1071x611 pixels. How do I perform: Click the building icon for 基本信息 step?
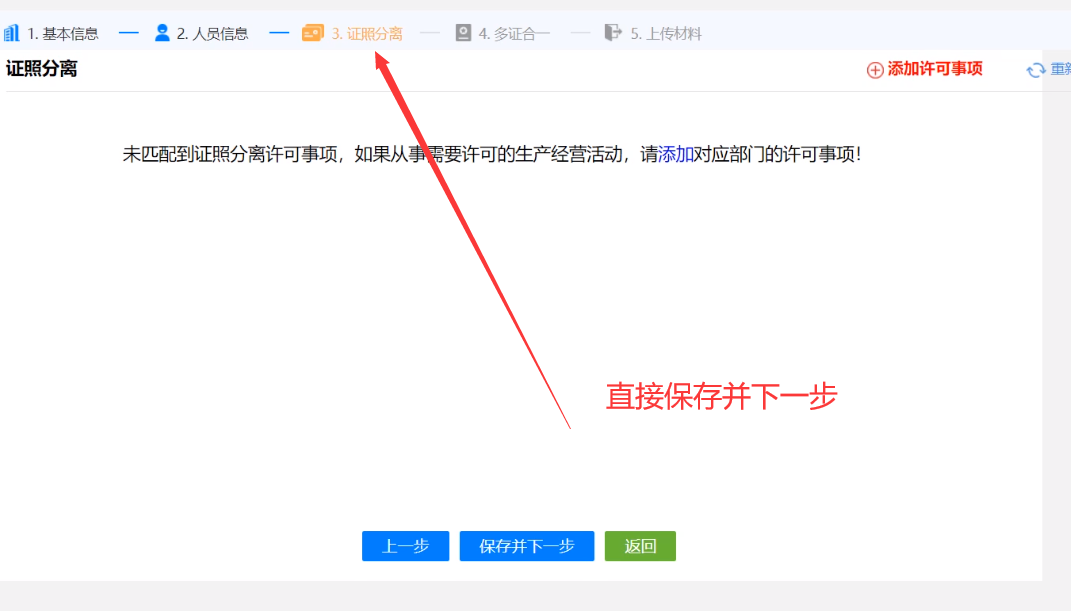click(11, 33)
